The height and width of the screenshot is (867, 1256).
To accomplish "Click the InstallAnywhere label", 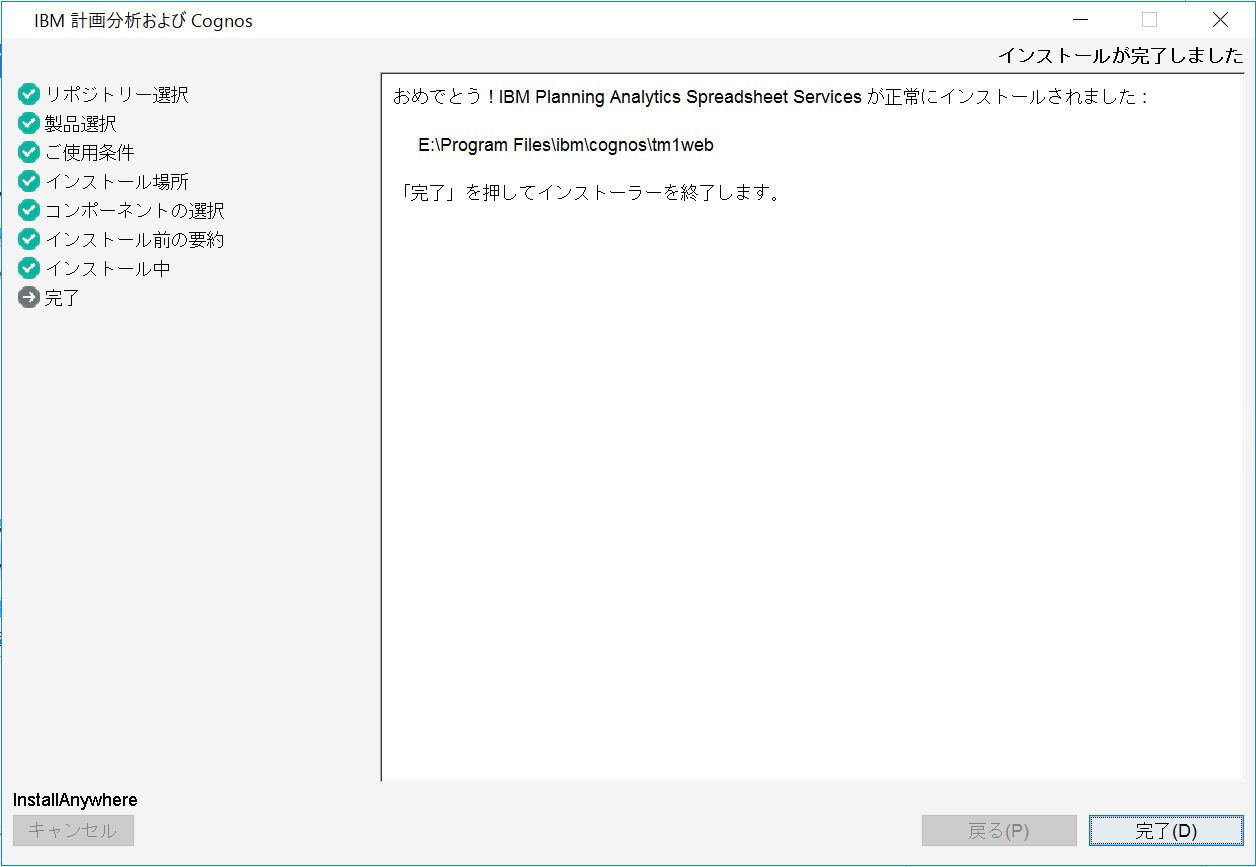I will click(75, 800).
